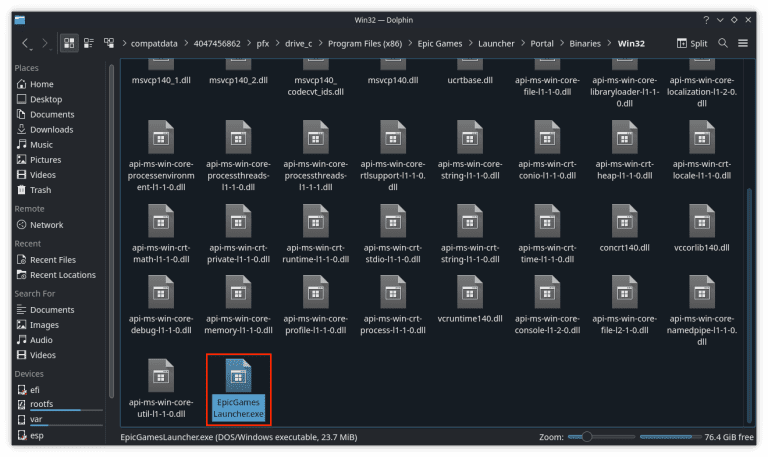Expand chevron before Portal breadcrumb
Image resolution: width=768 pixels, height=457 pixels.
[523, 44]
